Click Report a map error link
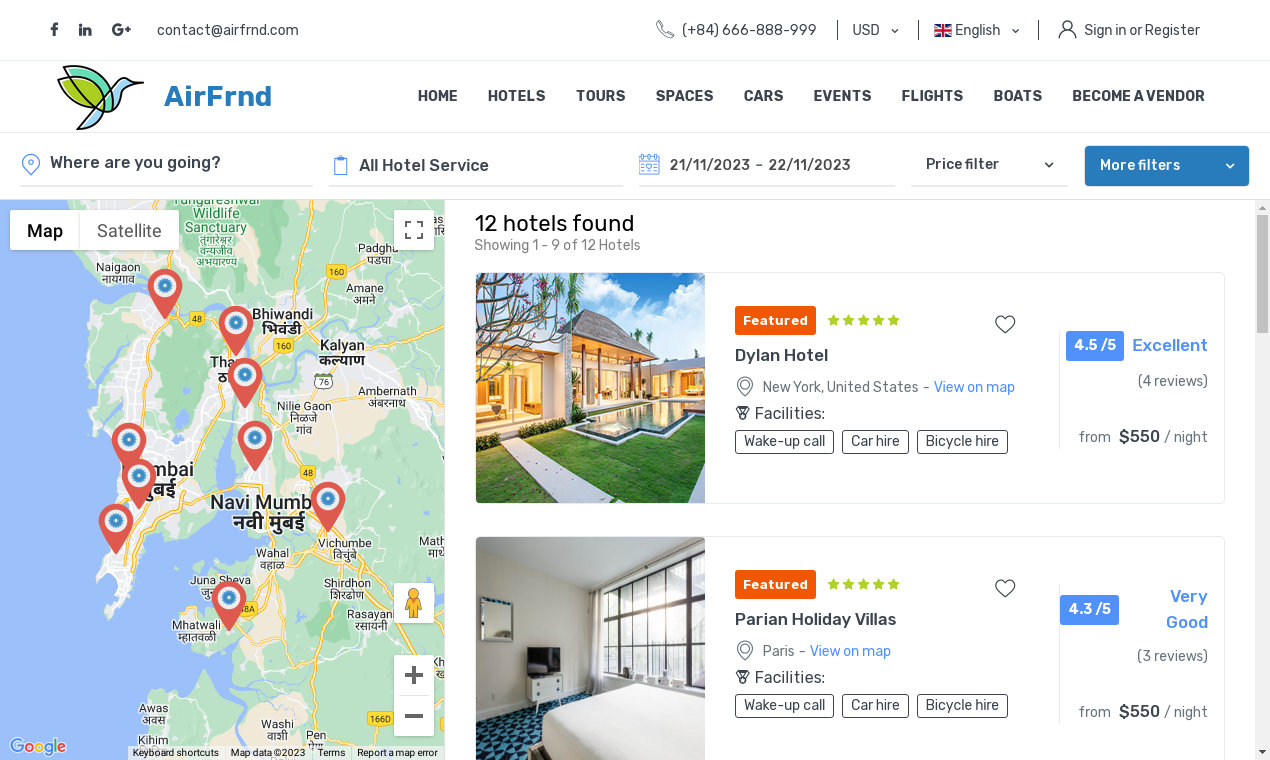Image resolution: width=1270 pixels, height=760 pixels. (397, 753)
